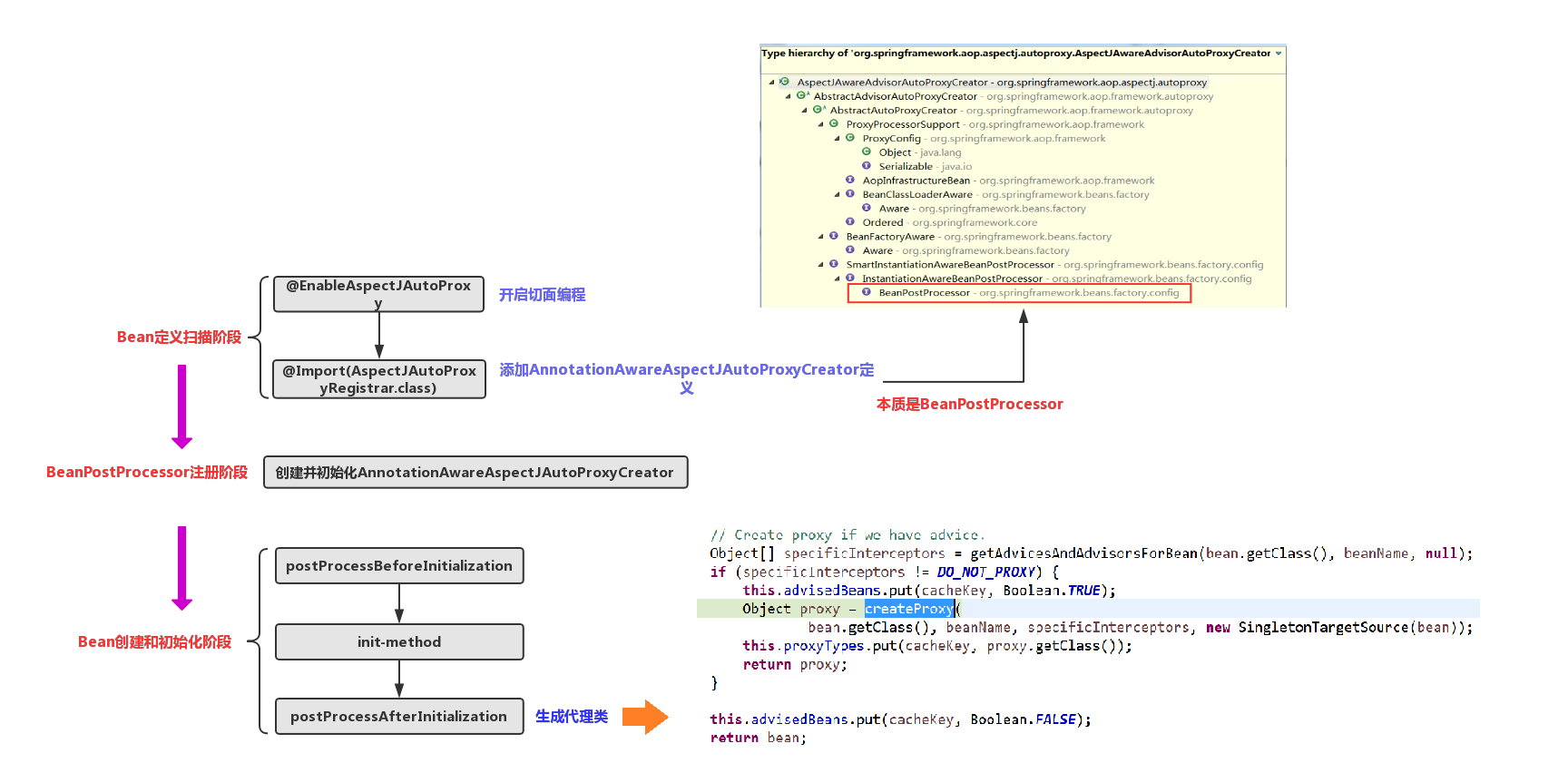1568x763 pixels.
Task: Click the abstract class icon of AbstractAutoProxyCreator
Action: click(818, 110)
